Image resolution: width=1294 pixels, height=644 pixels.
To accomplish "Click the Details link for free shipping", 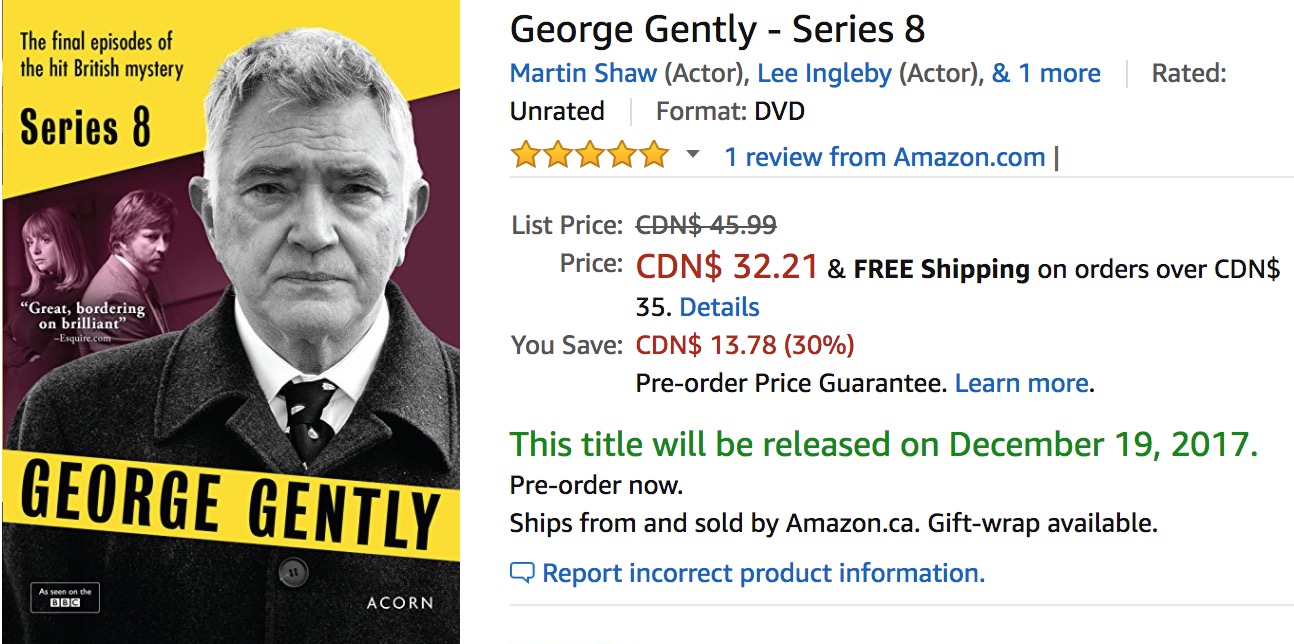I will point(719,307).
